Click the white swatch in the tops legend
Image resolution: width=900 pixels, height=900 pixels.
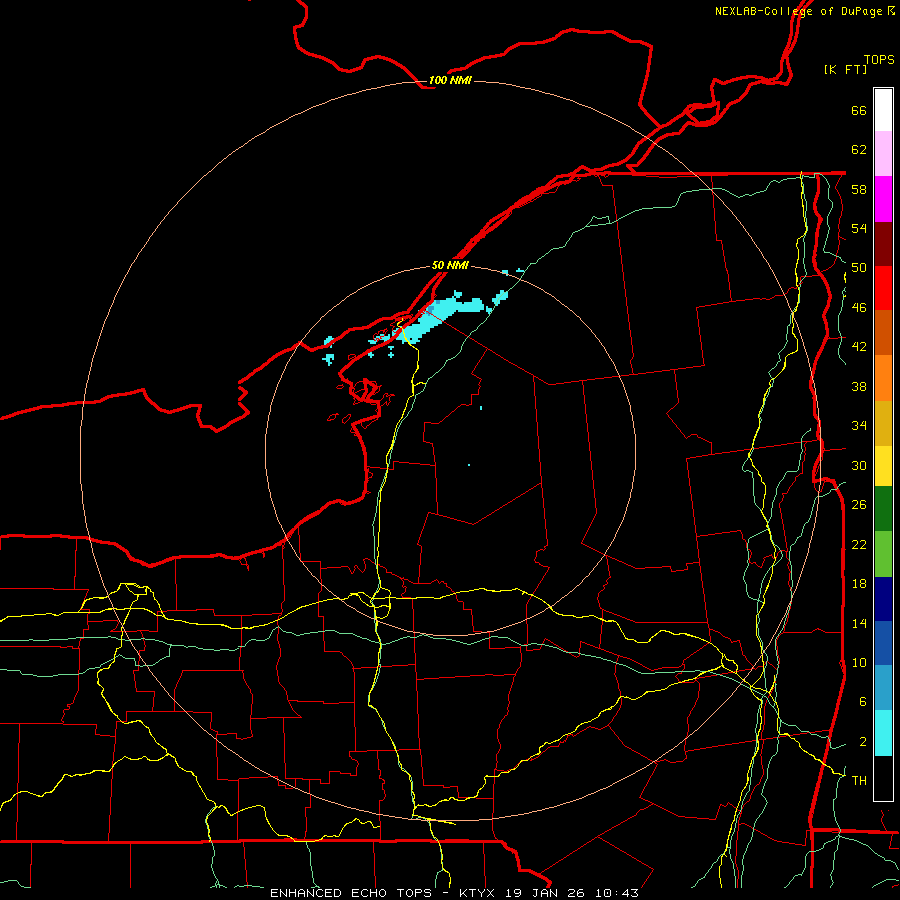click(883, 110)
